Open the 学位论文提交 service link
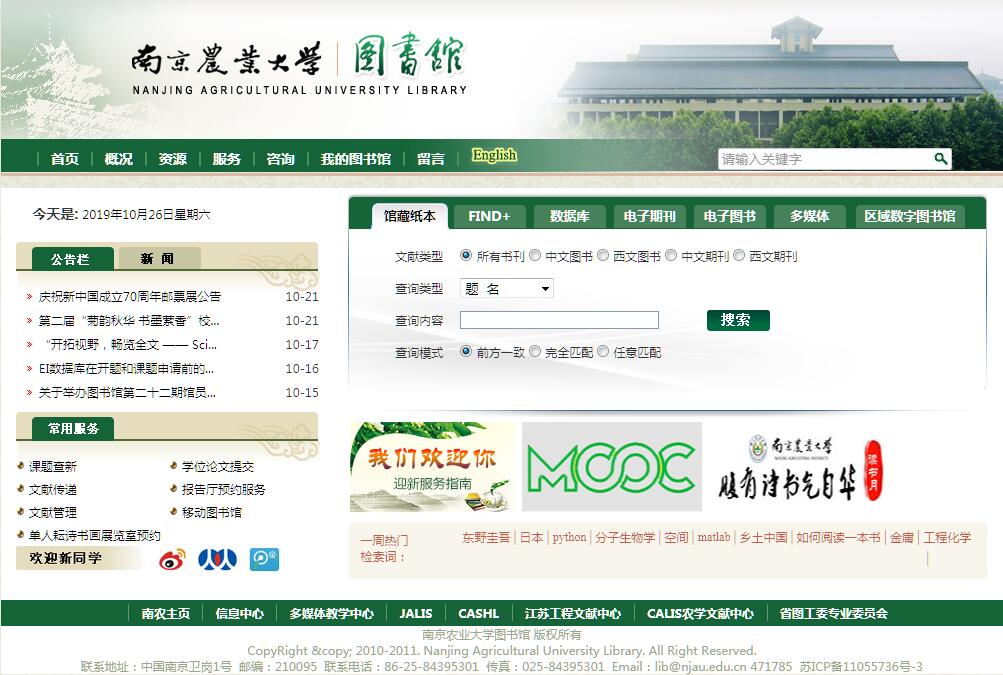This screenshot has height=675, width=1003. click(x=218, y=466)
